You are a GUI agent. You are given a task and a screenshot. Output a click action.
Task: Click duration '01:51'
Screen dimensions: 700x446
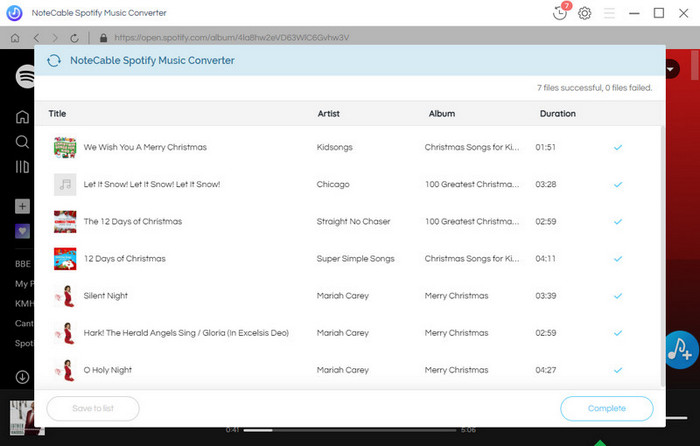(546, 147)
